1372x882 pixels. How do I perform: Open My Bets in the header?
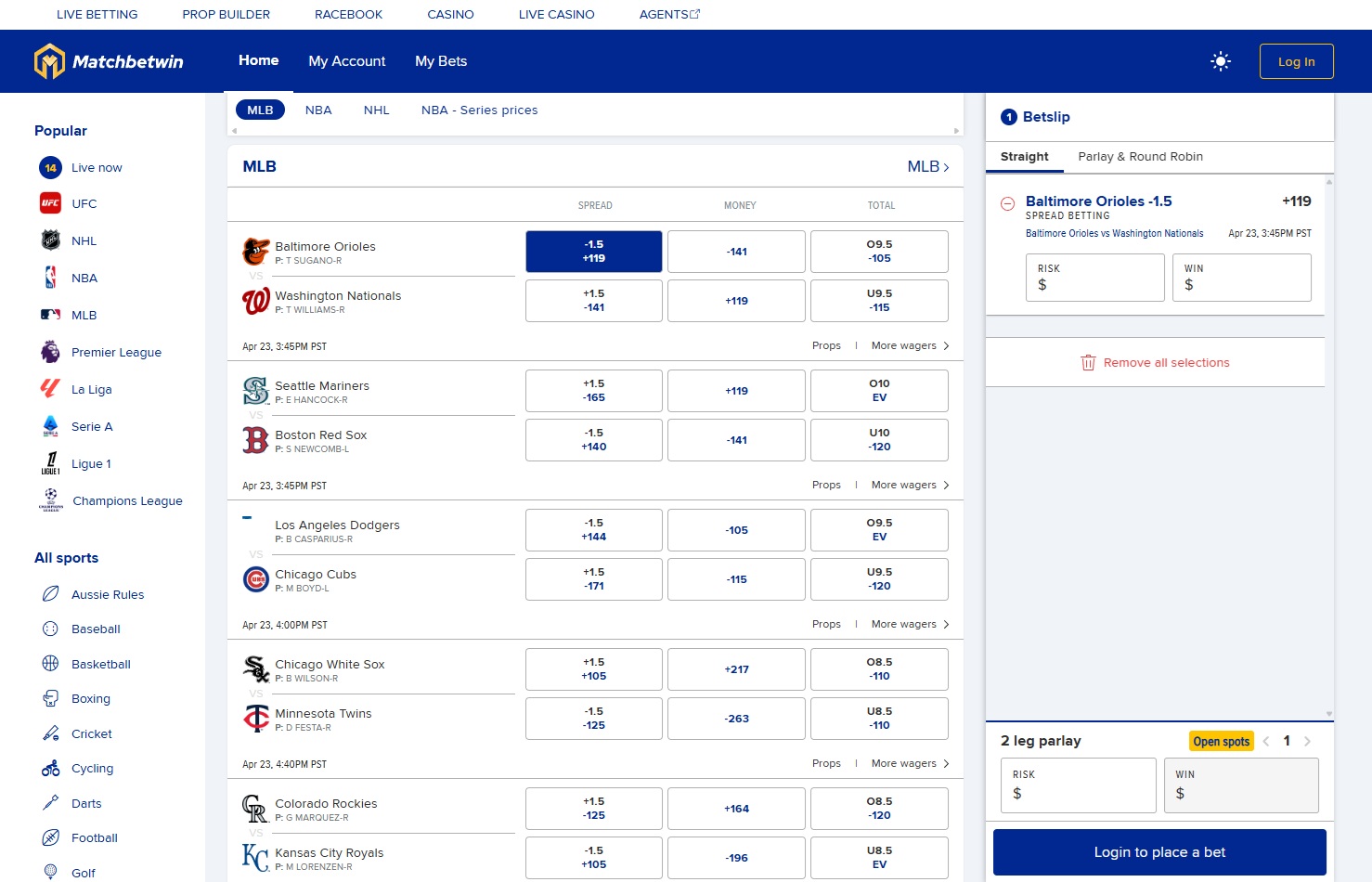(441, 61)
